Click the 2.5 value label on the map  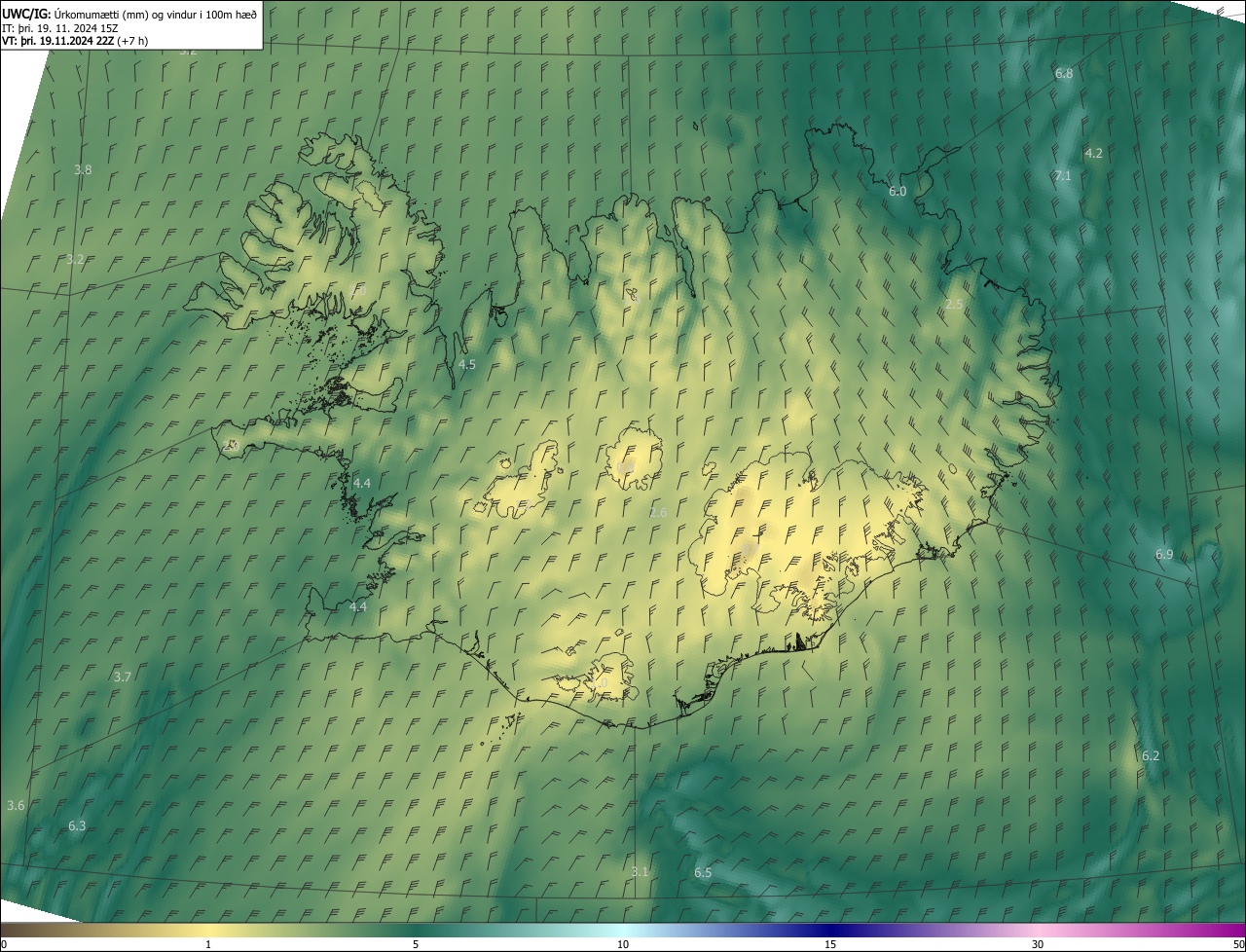(954, 305)
